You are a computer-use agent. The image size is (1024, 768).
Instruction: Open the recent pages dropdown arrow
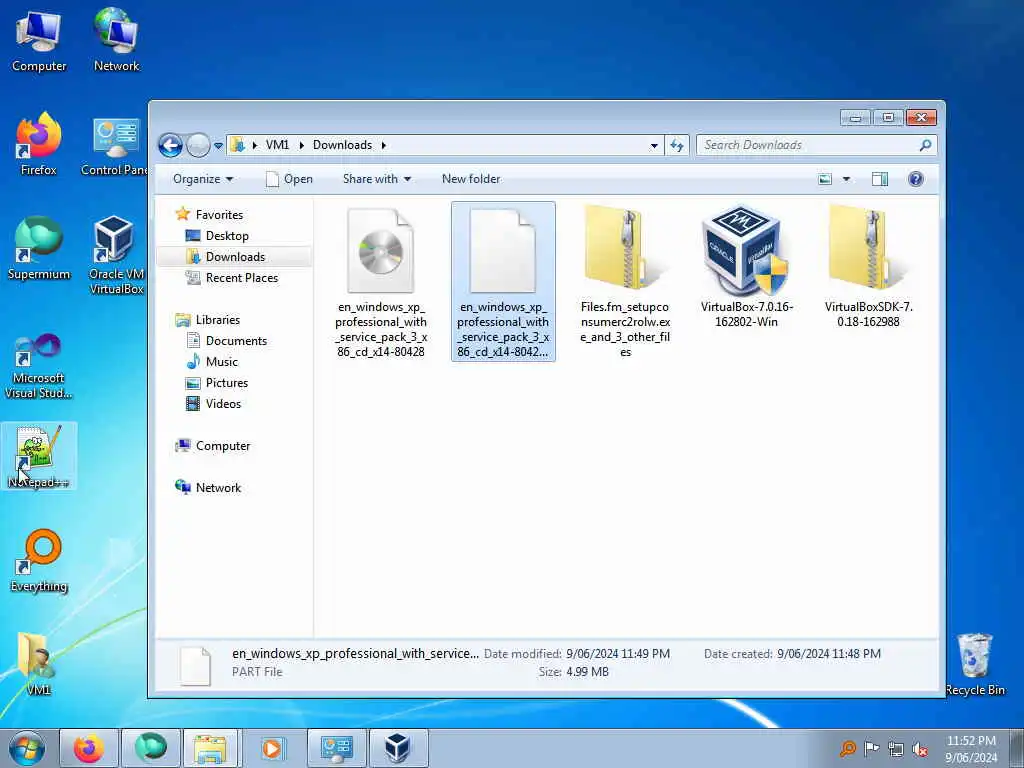[x=218, y=146]
